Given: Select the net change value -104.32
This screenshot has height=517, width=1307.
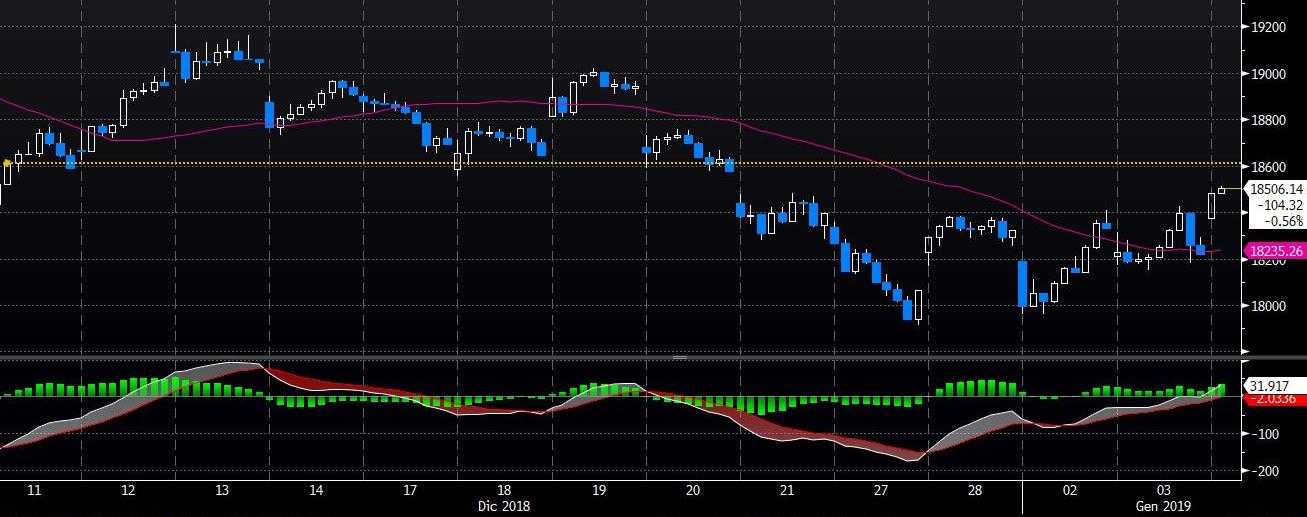Looking at the screenshot, I should tap(1281, 205).
